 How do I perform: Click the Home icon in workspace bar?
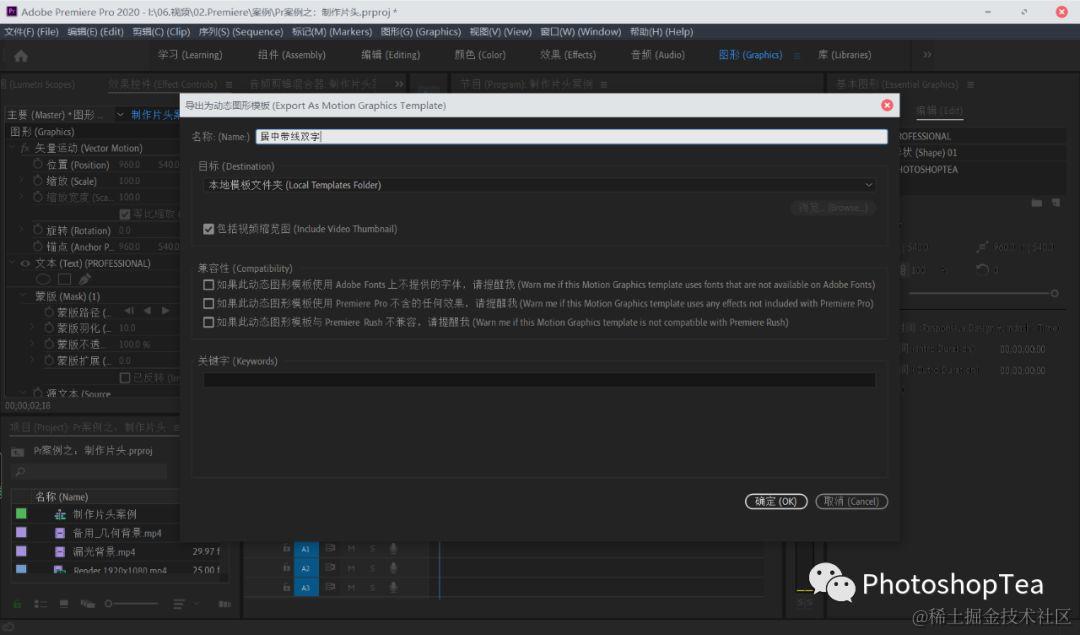pos(21,56)
